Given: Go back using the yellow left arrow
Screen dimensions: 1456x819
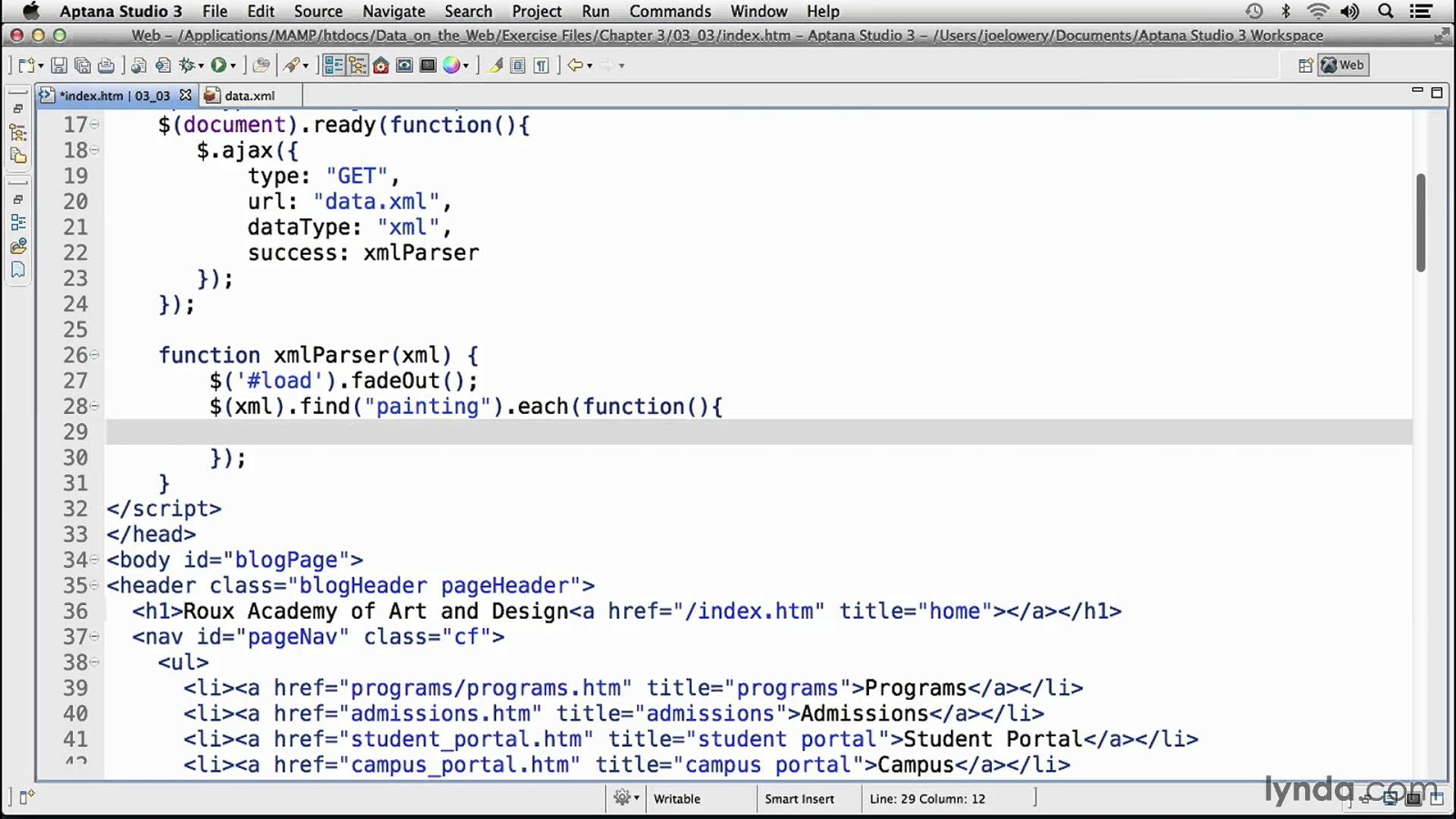Looking at the screenshot, I should [575, 66].
